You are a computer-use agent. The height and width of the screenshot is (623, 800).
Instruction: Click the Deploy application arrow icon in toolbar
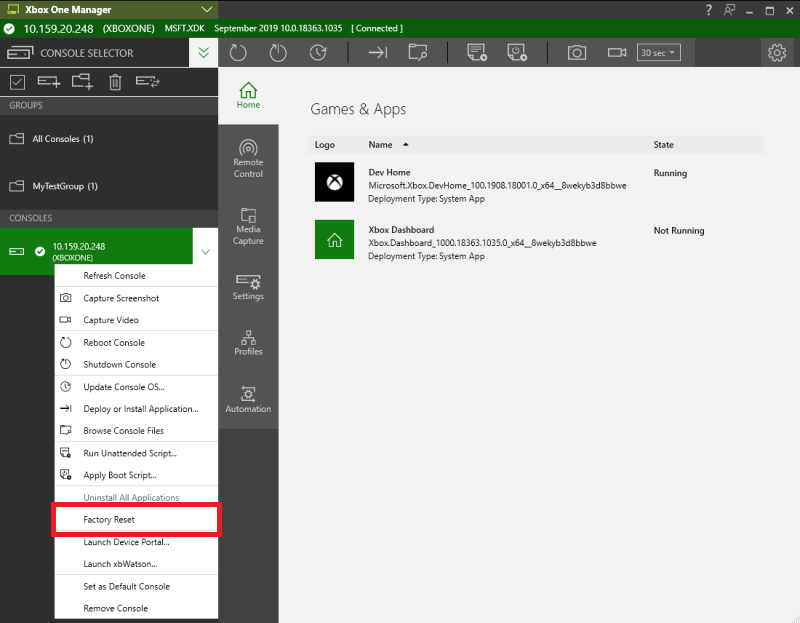coord(378,53)
